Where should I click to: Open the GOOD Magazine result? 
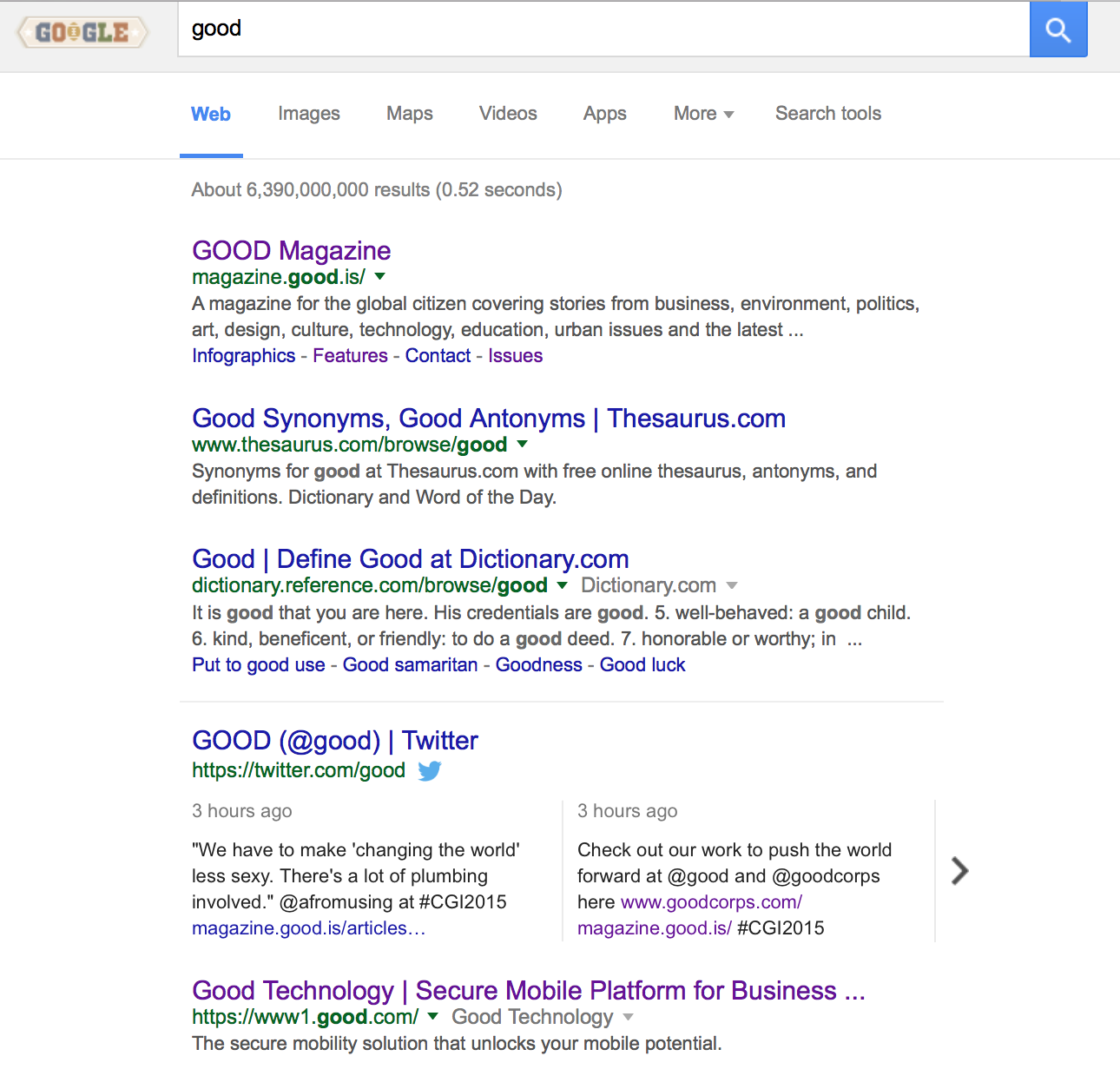291,251
